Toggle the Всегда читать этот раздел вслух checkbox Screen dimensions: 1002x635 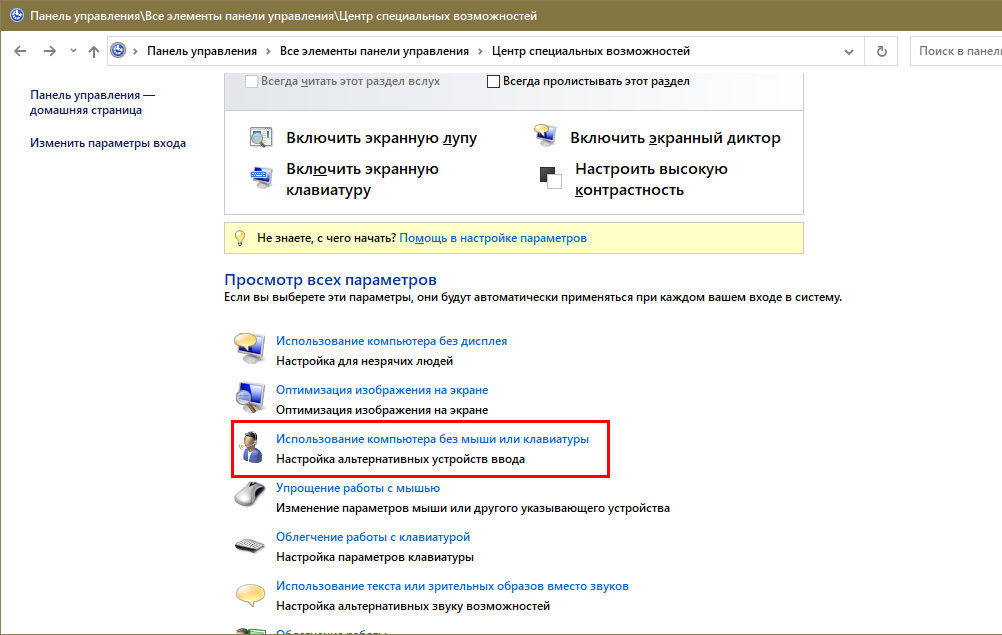[x=251, y=82]
